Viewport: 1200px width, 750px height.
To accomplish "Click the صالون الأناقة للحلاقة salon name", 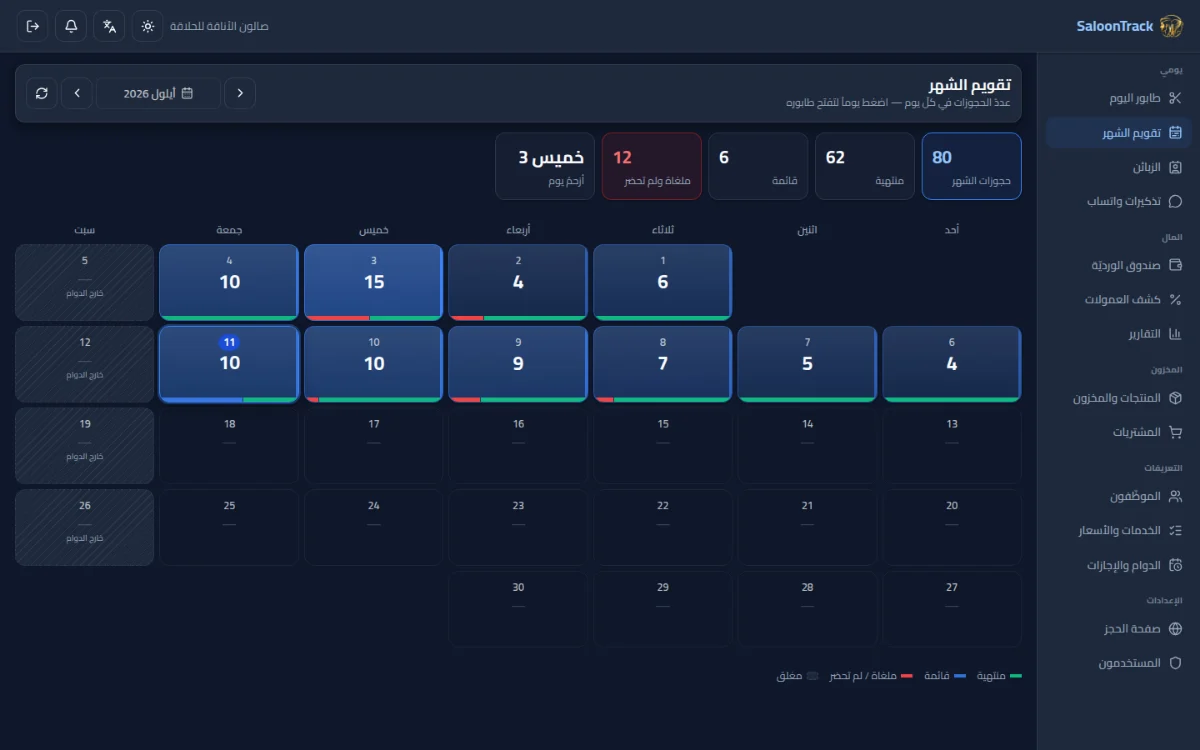I will pos(219,26).
